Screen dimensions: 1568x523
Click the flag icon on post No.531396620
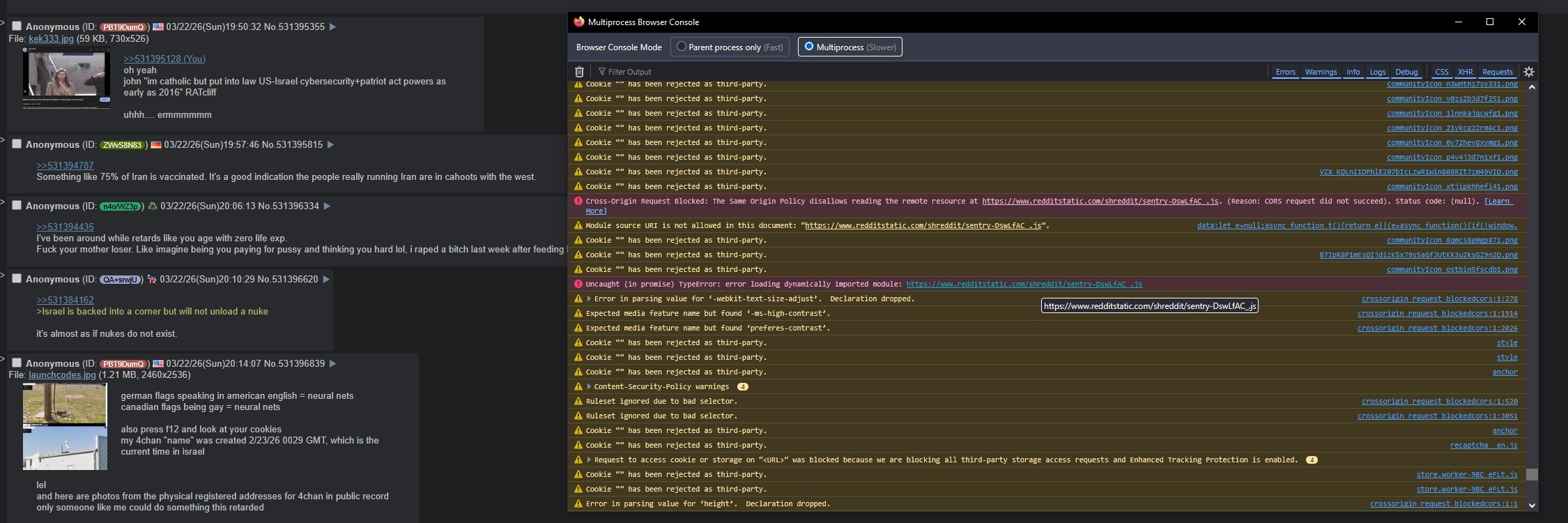(x=152, y=280)
